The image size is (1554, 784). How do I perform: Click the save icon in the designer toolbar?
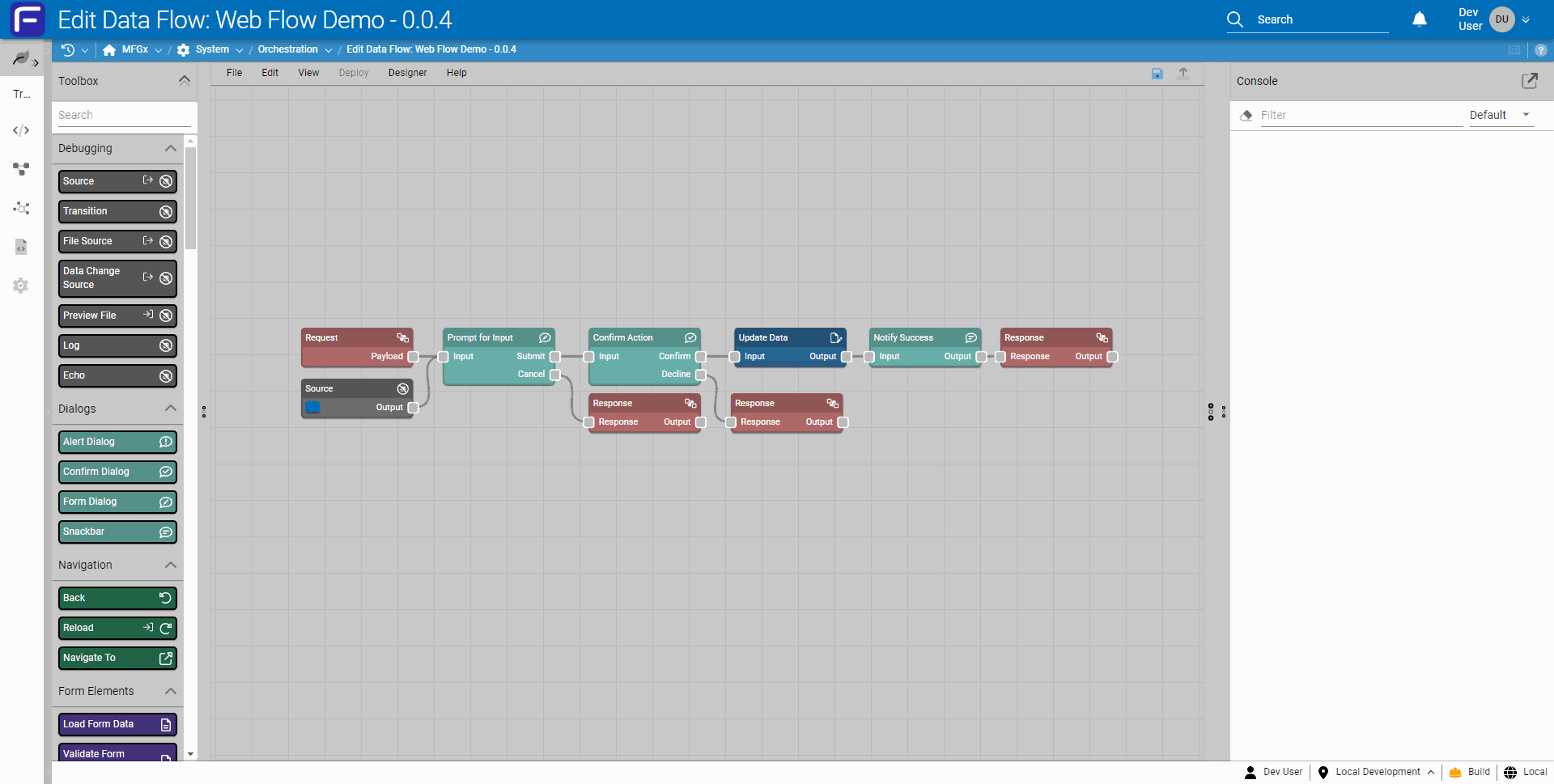[x=1157, y=74]
